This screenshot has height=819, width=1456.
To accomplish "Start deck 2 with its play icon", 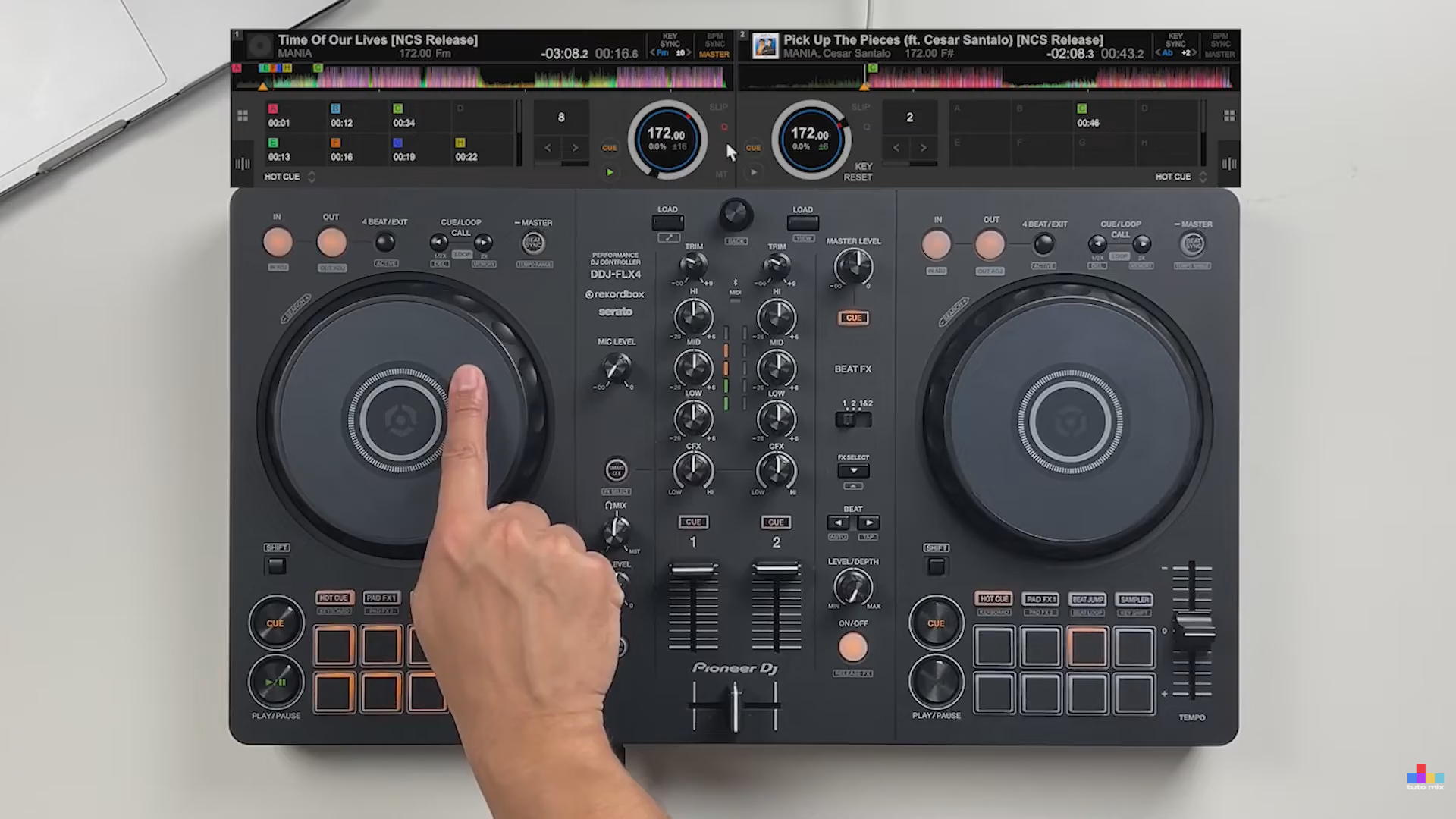I will pos(753,173).
